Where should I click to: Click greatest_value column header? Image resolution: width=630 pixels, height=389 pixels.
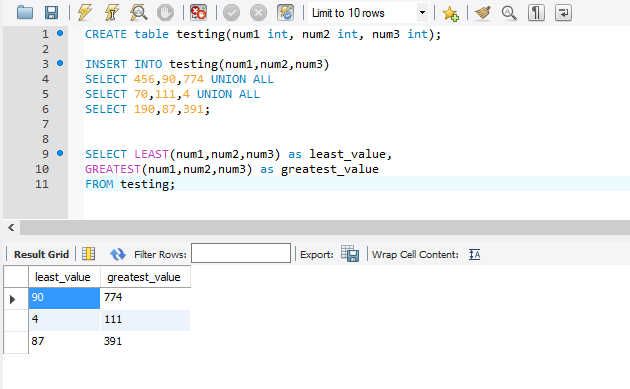pyautogui.click(x=145, y=277)
